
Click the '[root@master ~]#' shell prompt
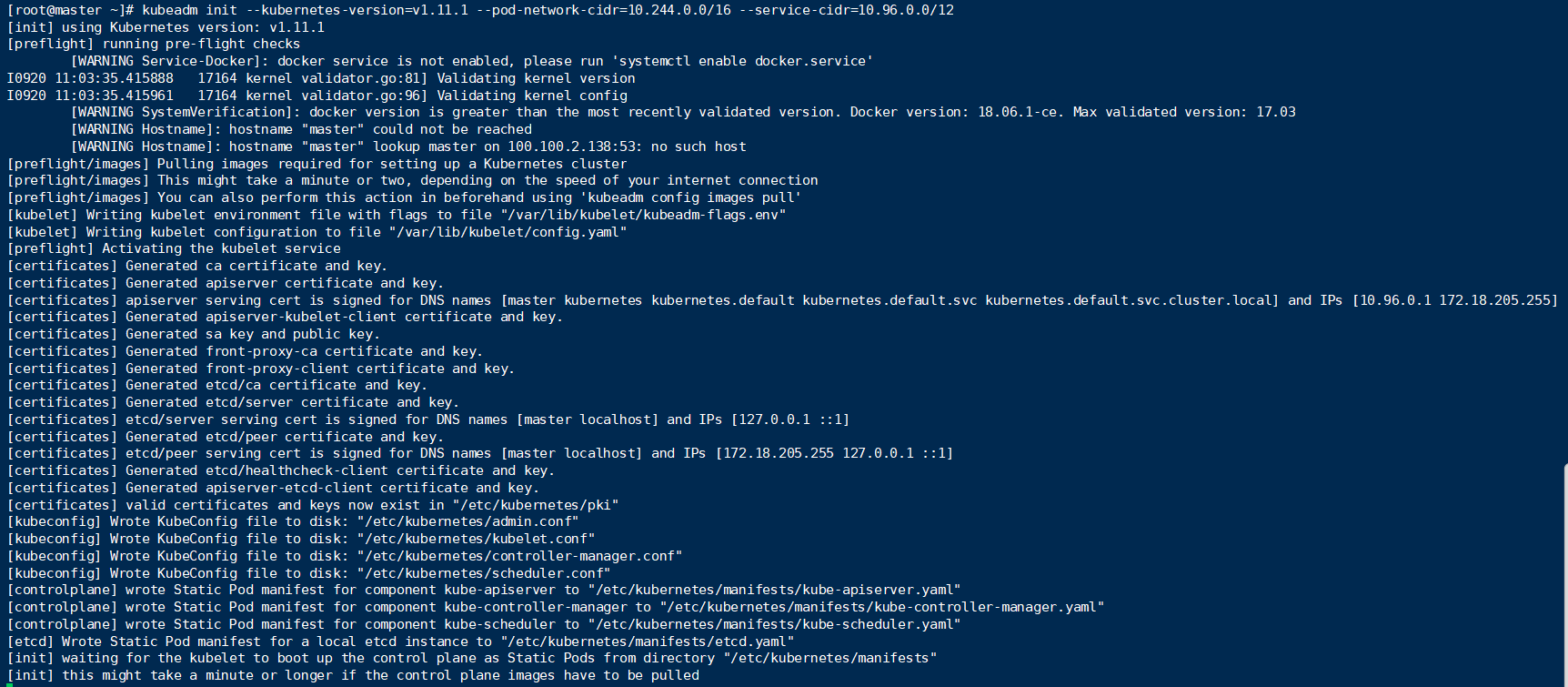click(71, 10)
